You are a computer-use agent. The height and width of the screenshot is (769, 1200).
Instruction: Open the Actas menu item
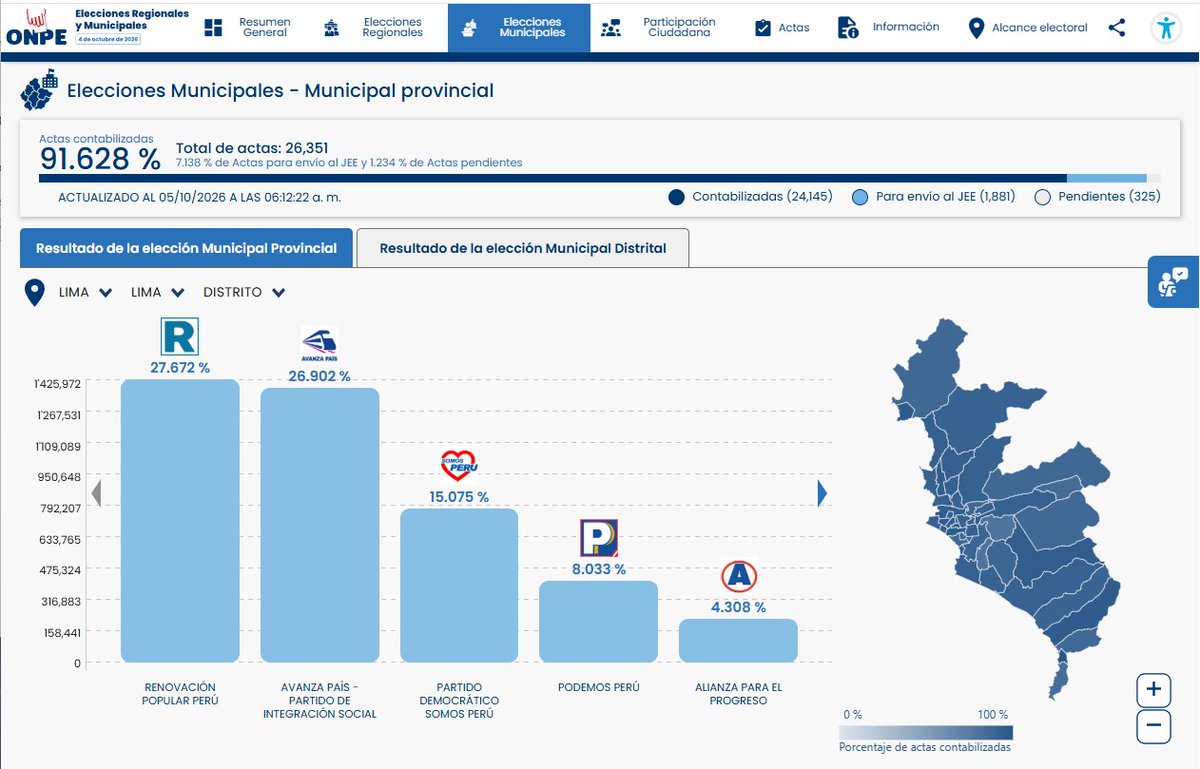click(781, 28)
